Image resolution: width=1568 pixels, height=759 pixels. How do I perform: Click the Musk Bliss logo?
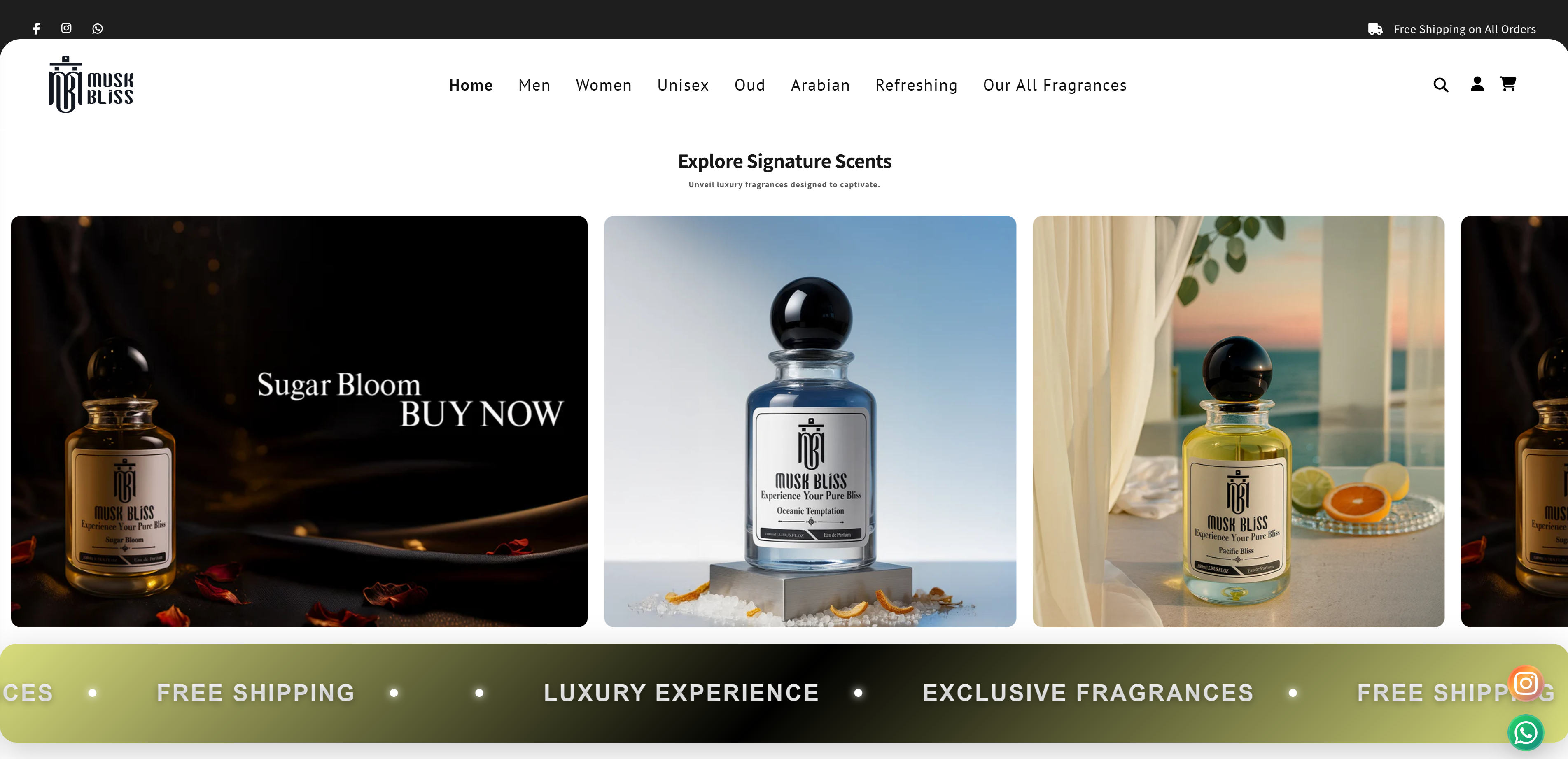point(91,85)
